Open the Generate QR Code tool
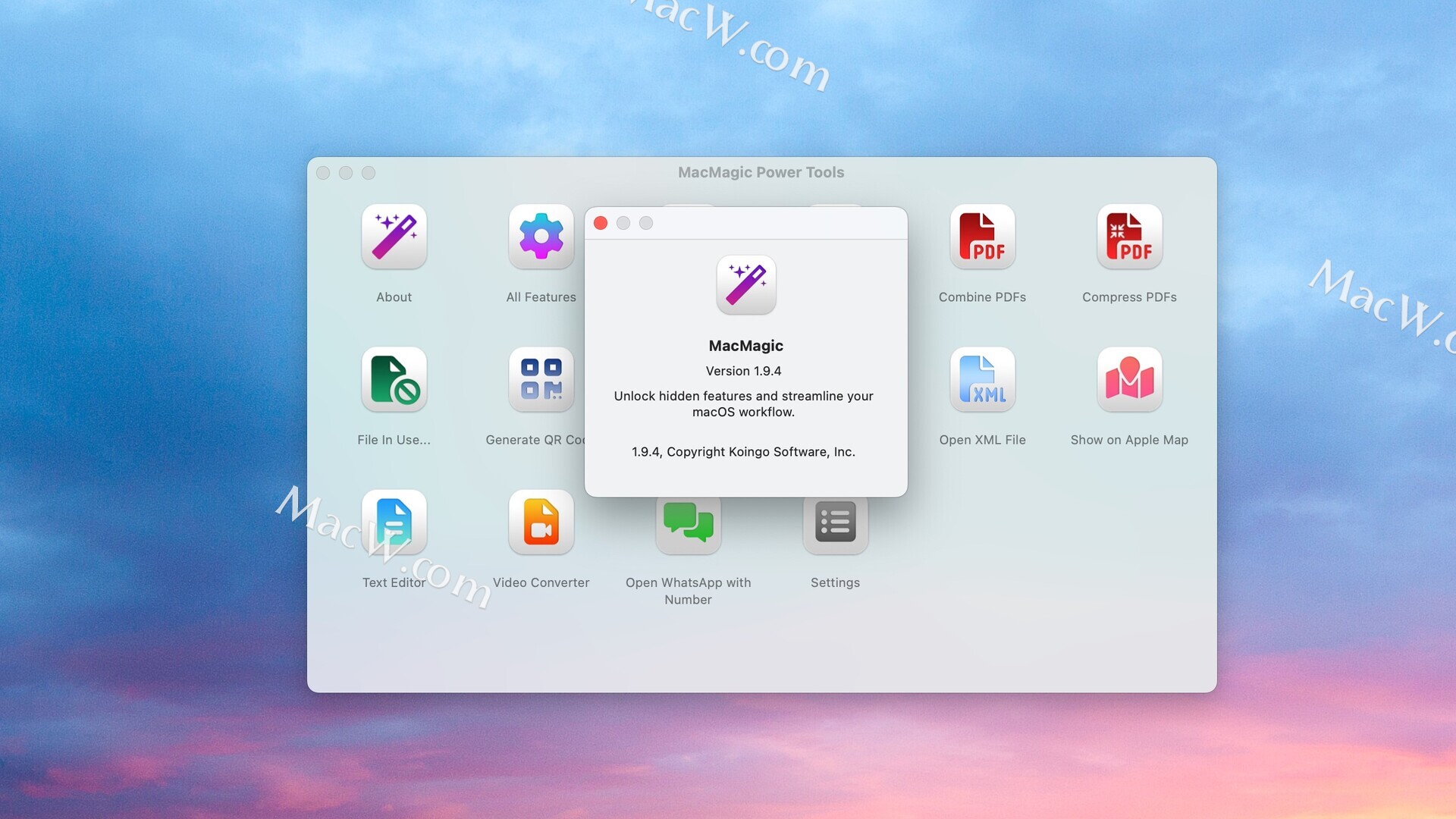This screenshot has width=1456, height=819. click(541, 379)
